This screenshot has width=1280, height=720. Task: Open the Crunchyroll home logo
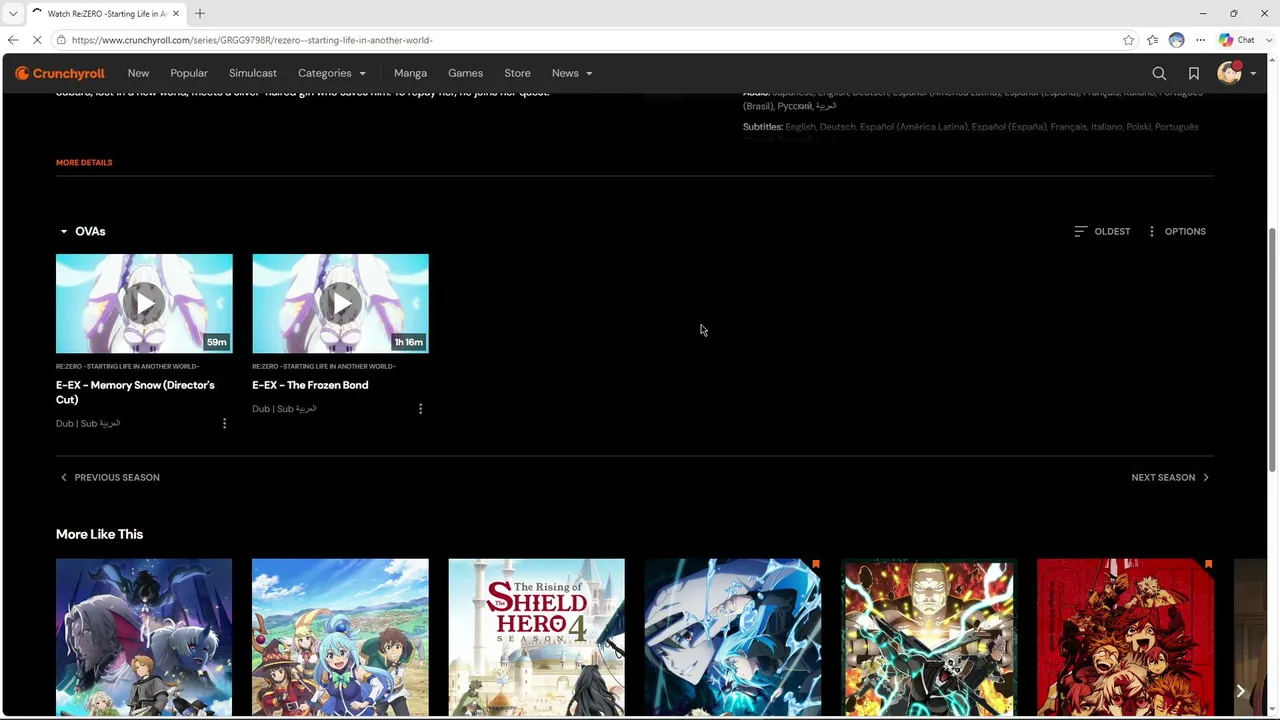point(60,73)
